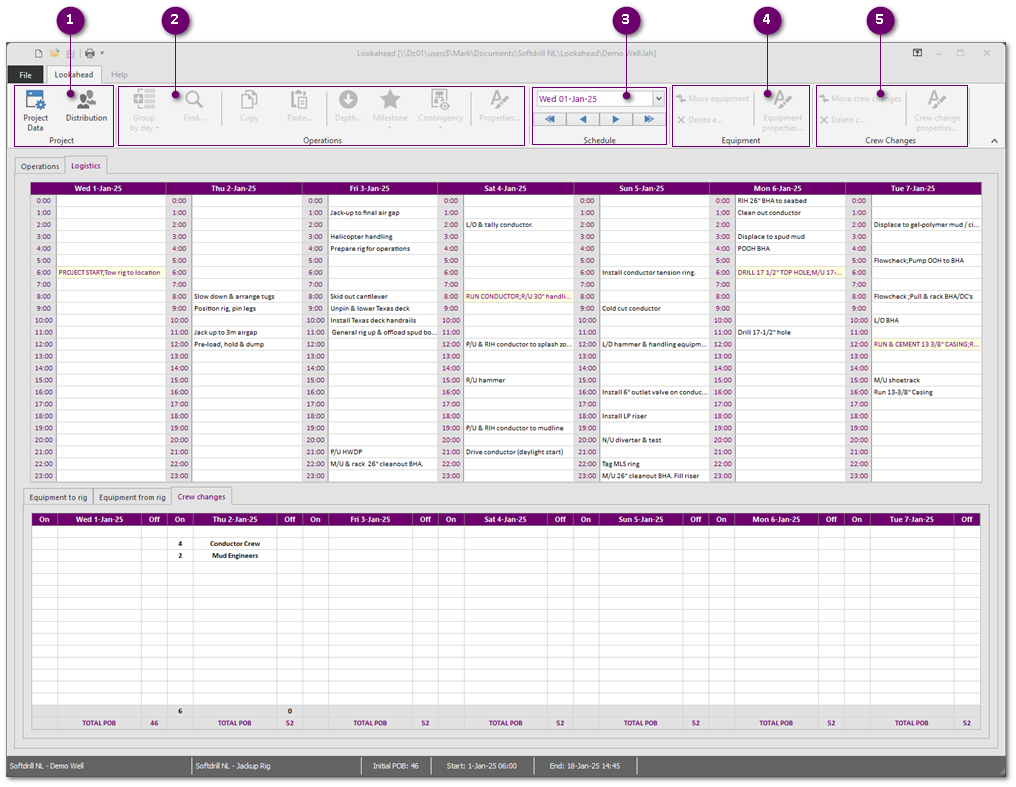
Task: Open the File menu
Action: coord(25,75)
